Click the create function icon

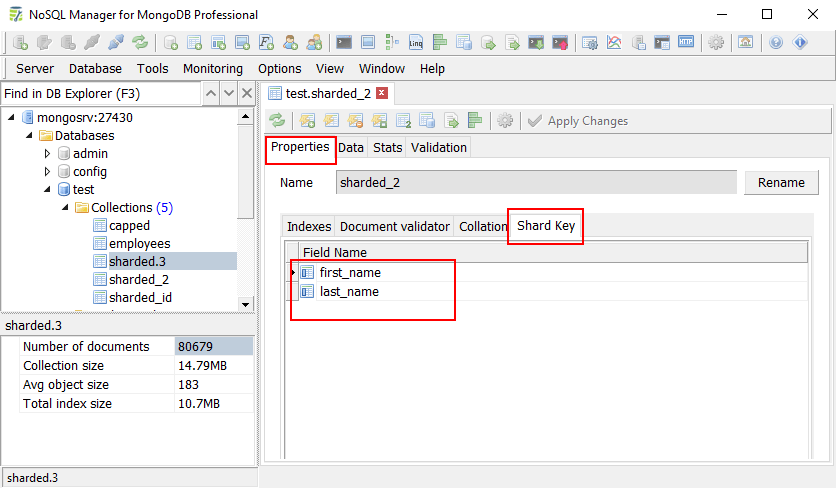(267, 43)
